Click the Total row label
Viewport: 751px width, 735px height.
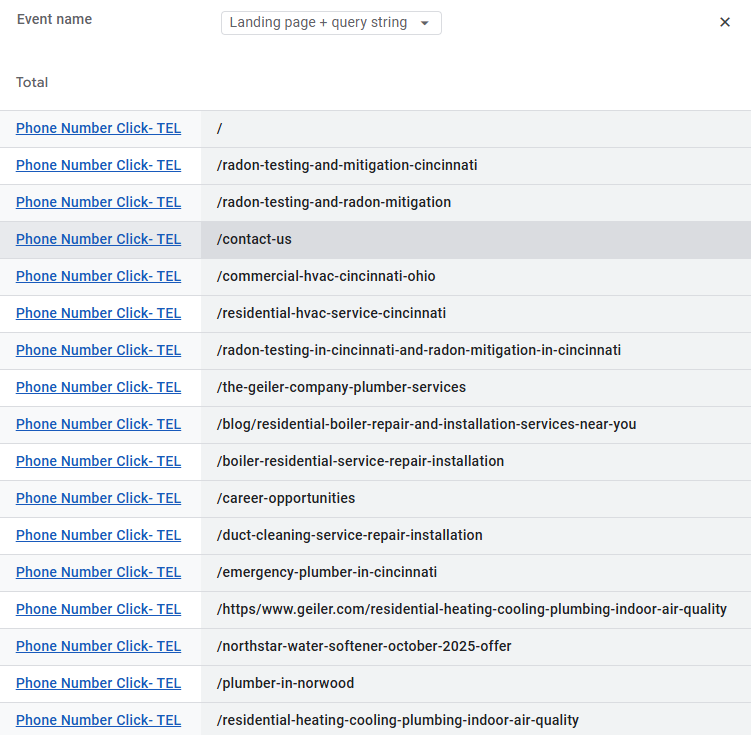[32, 82]
